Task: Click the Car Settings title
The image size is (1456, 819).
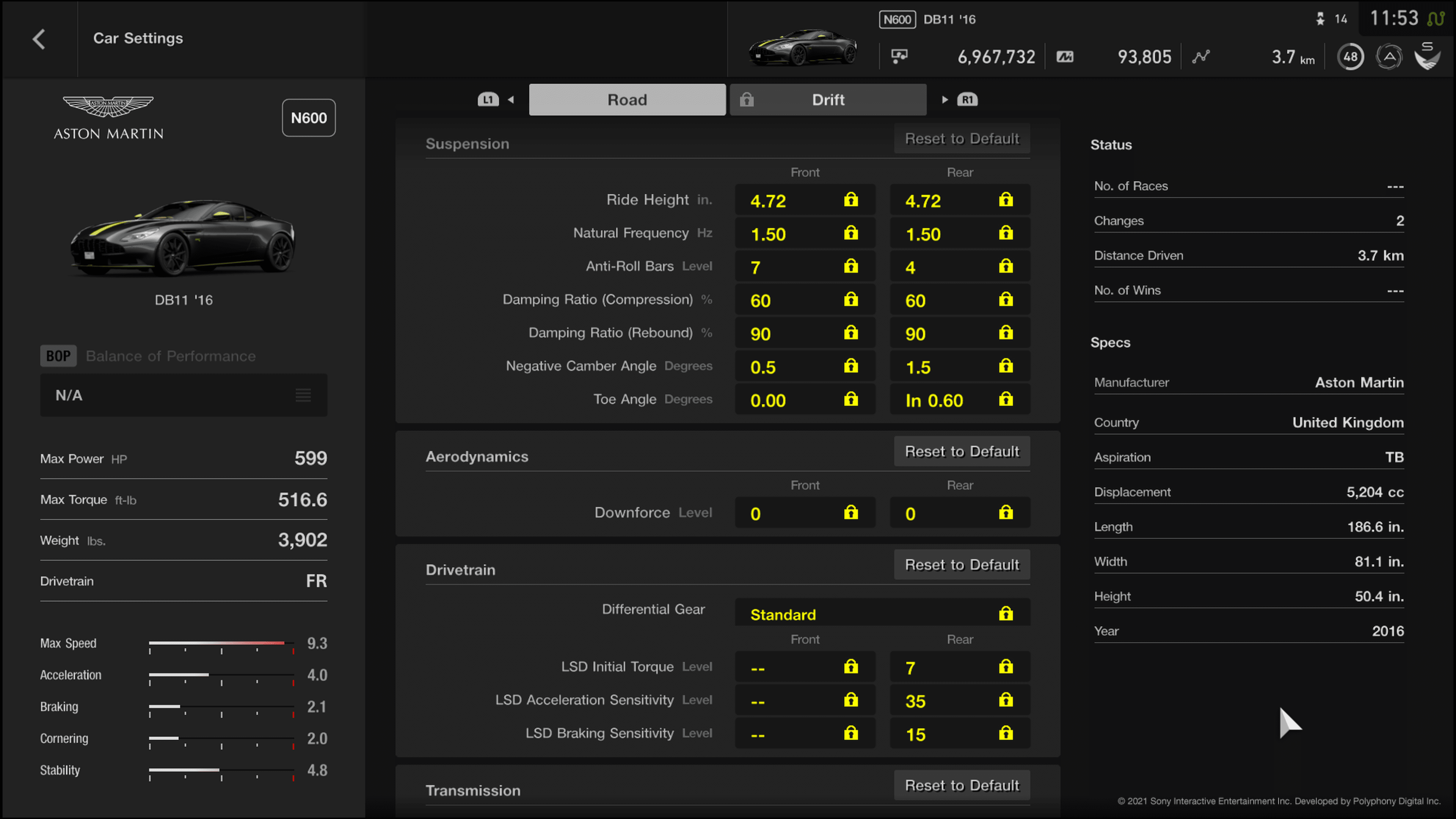Action: tap(138, 38)
